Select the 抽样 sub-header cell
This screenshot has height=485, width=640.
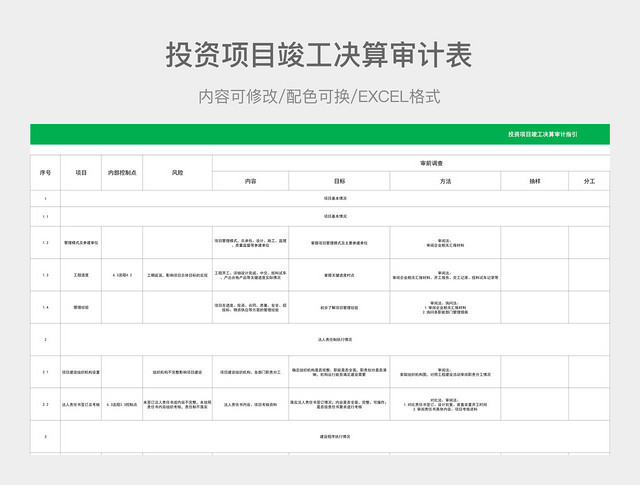coord(535,181)
